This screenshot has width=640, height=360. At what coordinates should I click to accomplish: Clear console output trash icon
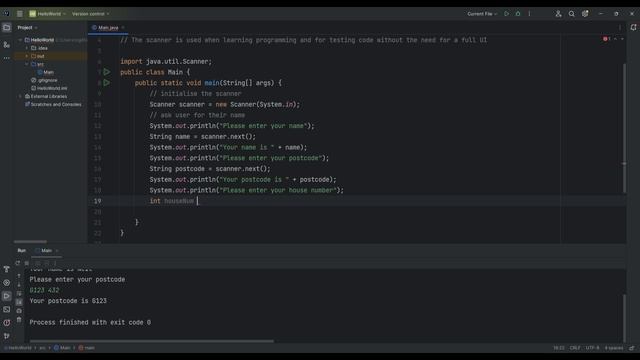19,319
